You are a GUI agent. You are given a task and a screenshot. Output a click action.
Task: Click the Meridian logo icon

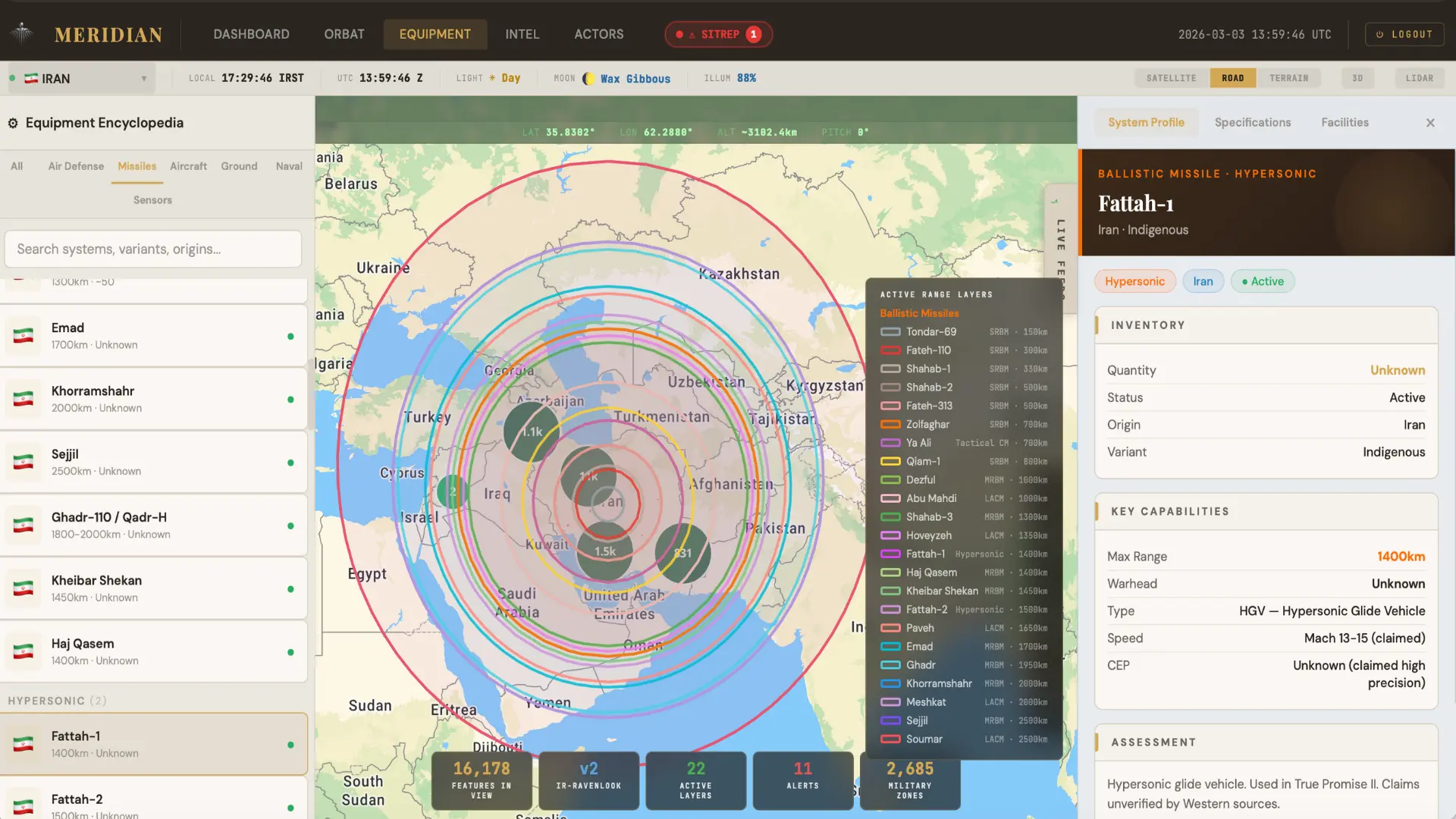pos(22,33)
